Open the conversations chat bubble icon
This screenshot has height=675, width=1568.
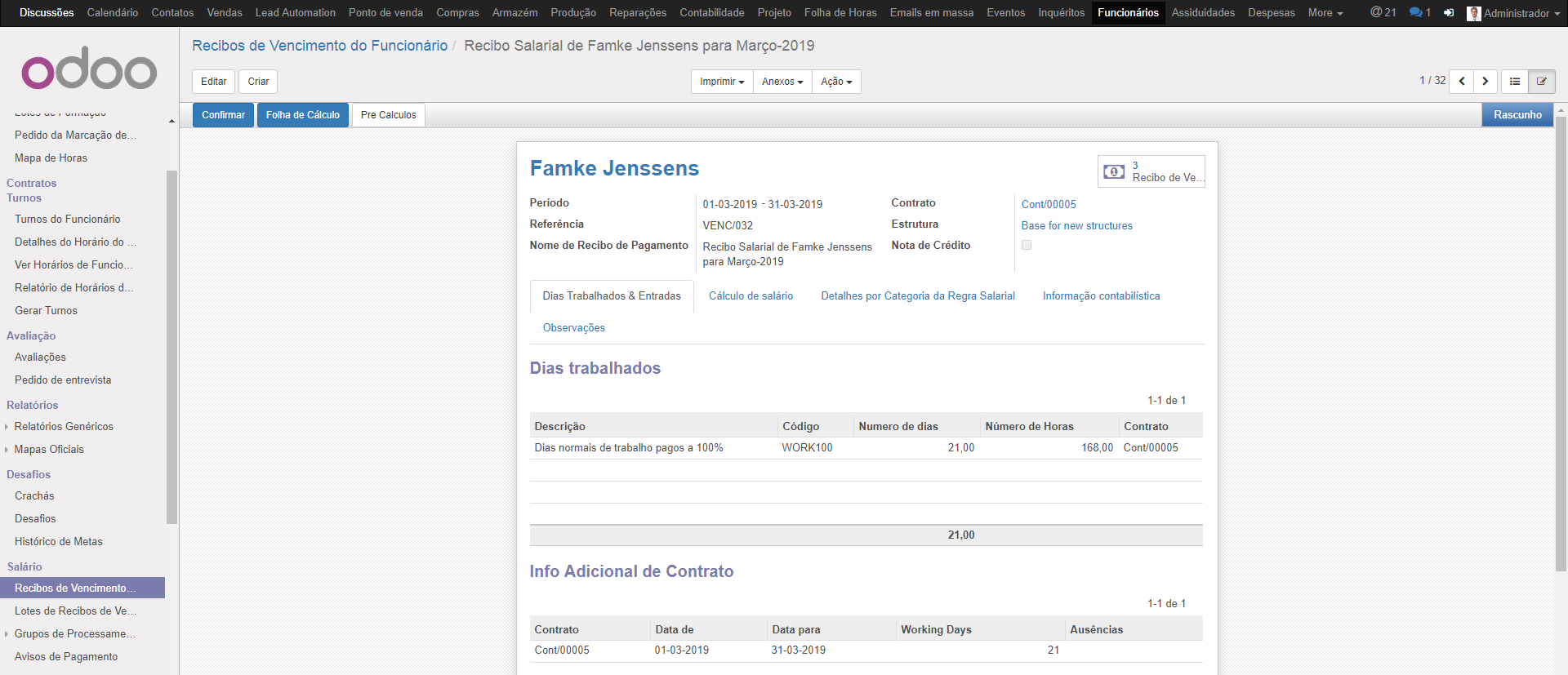tap(1419, 12)
